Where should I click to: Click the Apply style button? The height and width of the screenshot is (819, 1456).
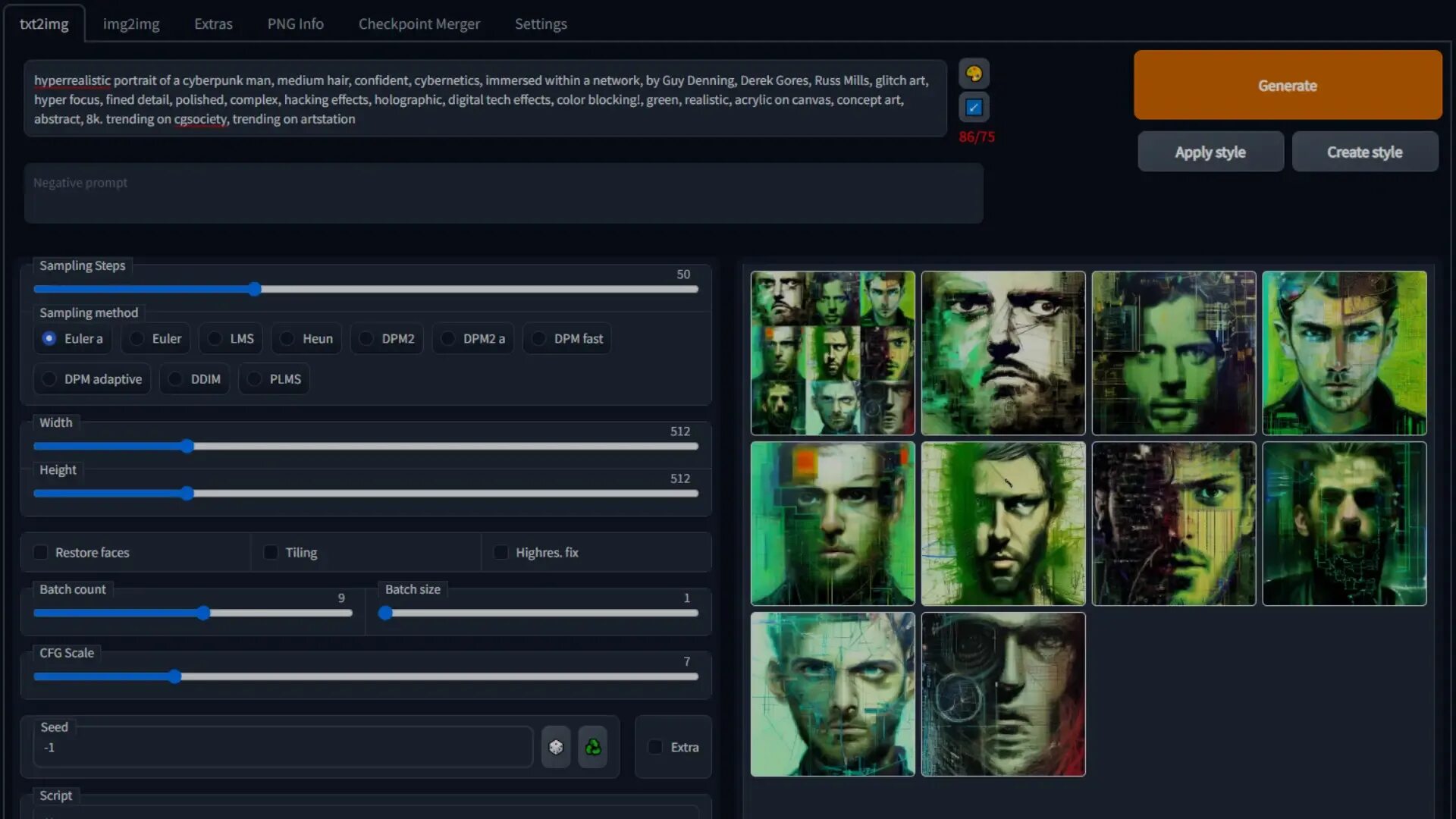(1210, 152)
